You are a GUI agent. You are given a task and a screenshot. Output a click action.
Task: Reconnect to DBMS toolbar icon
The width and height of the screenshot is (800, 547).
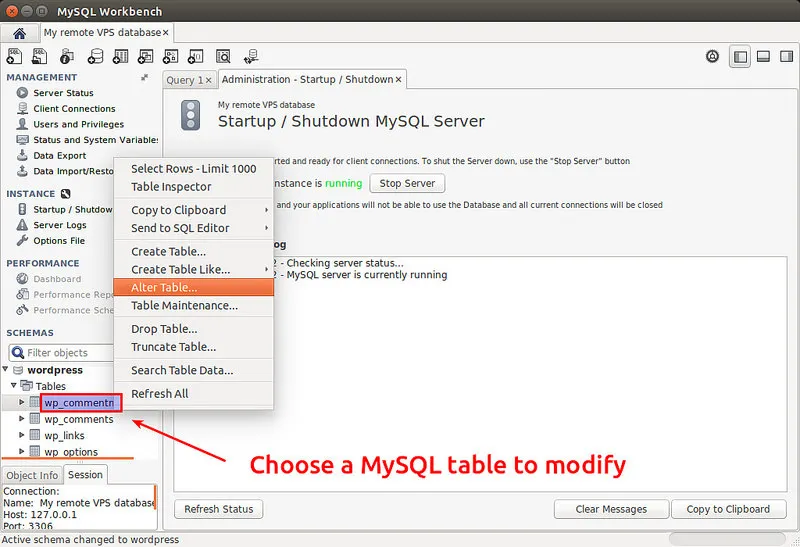251,56
